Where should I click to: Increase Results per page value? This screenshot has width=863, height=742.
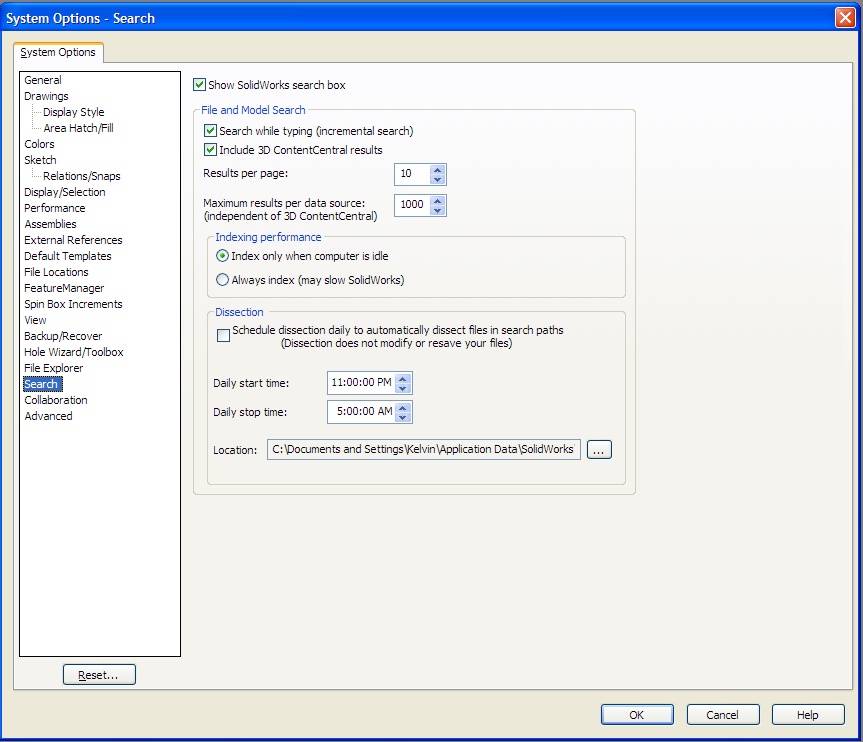tap(438, 170)
